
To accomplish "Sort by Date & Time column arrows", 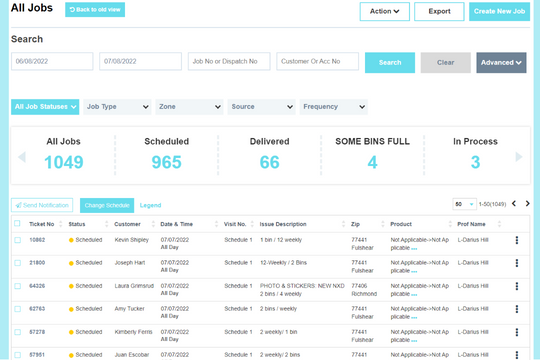I will point(216,224).
